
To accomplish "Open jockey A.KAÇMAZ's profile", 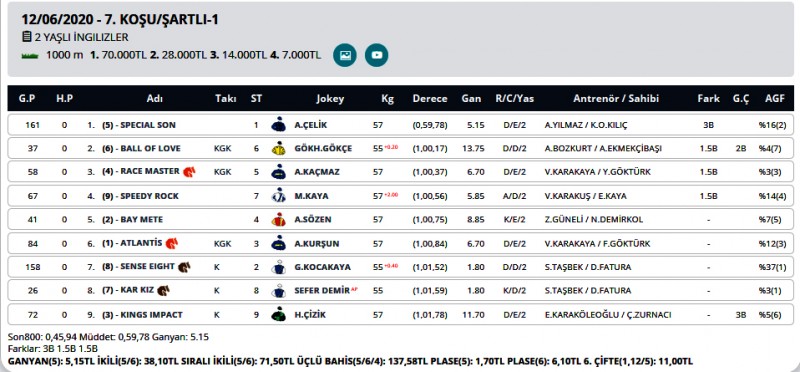I will pos(316,172).
